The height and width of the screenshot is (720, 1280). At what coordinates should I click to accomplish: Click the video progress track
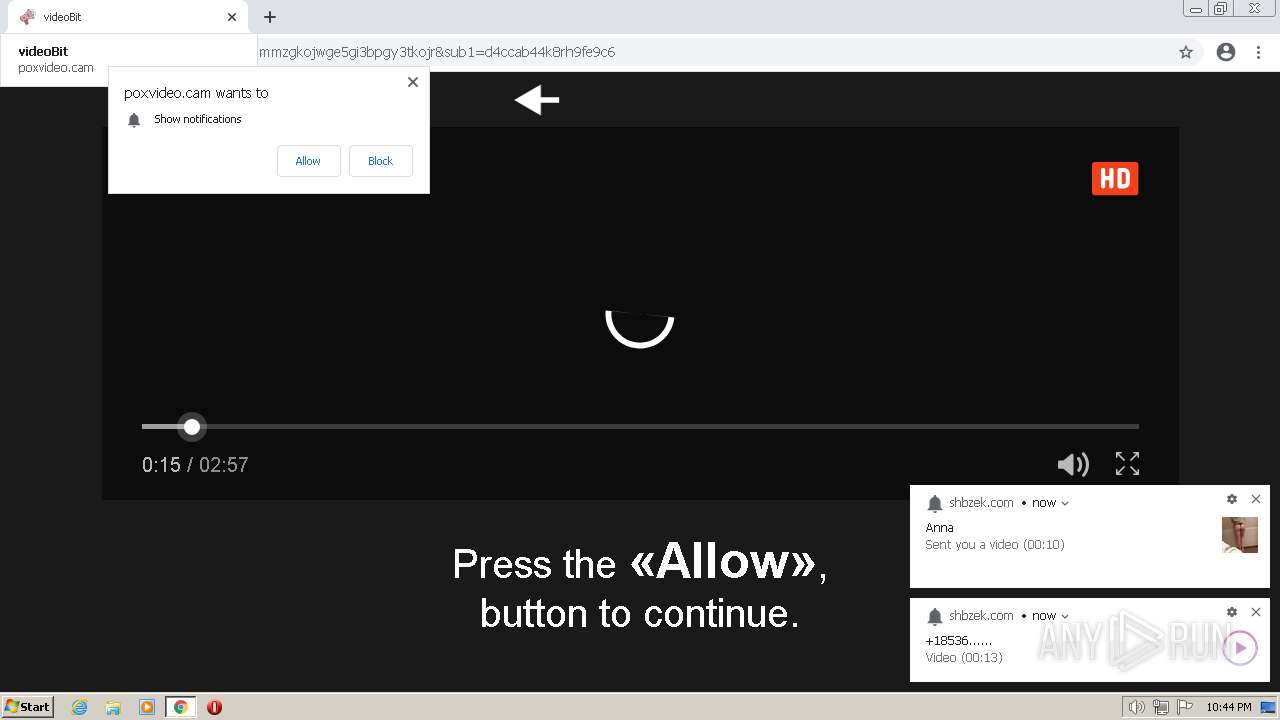click(x=640, y=427)
